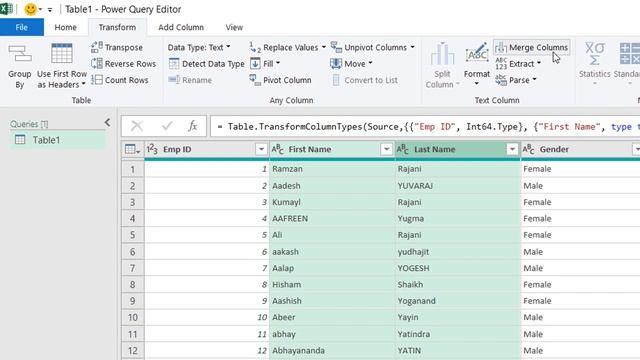Switch to the Home tab
The width and height of the screenshot is (640, 360).
(65, 27)
